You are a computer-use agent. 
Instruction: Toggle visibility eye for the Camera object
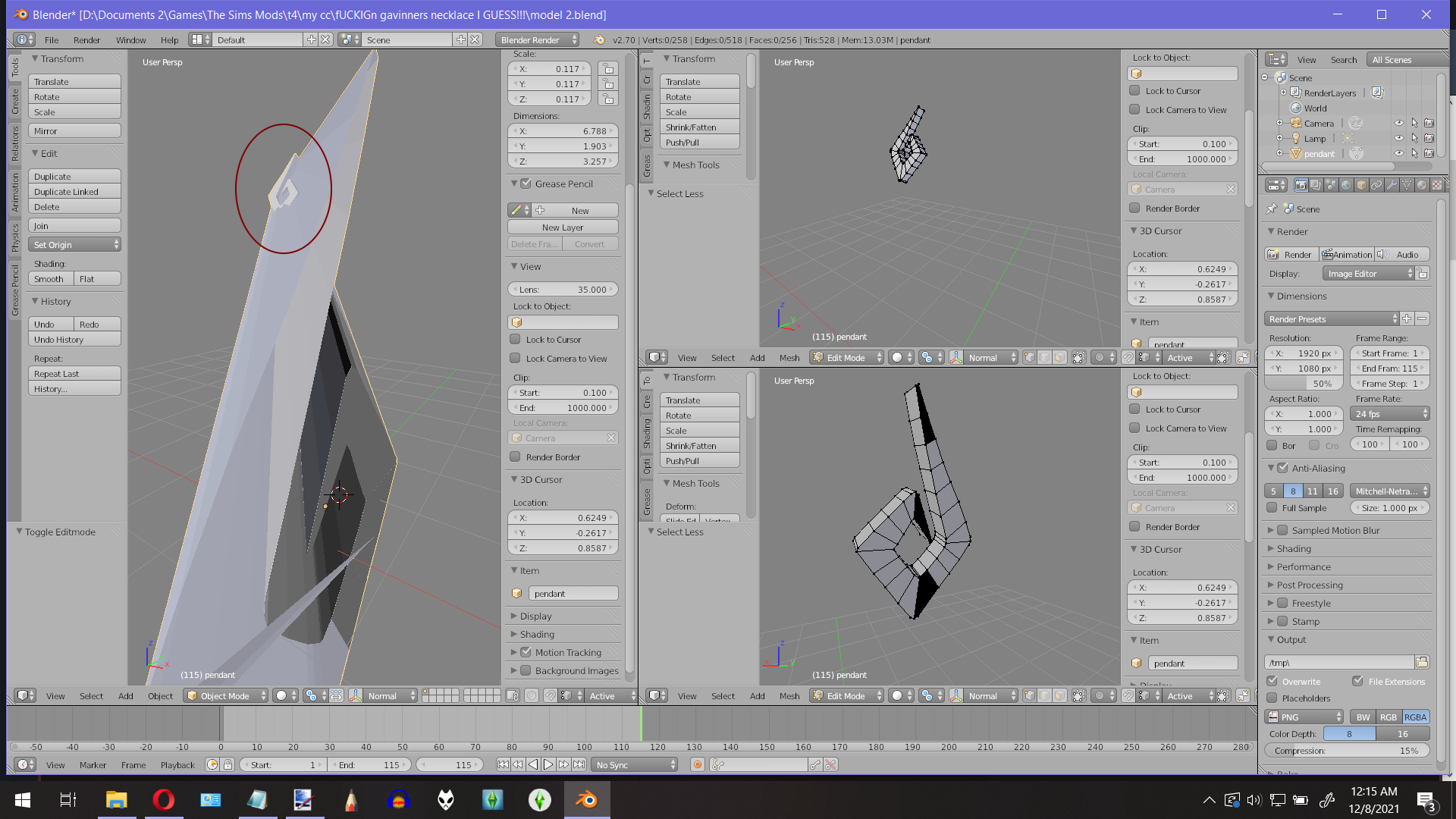pos(1399,124)
